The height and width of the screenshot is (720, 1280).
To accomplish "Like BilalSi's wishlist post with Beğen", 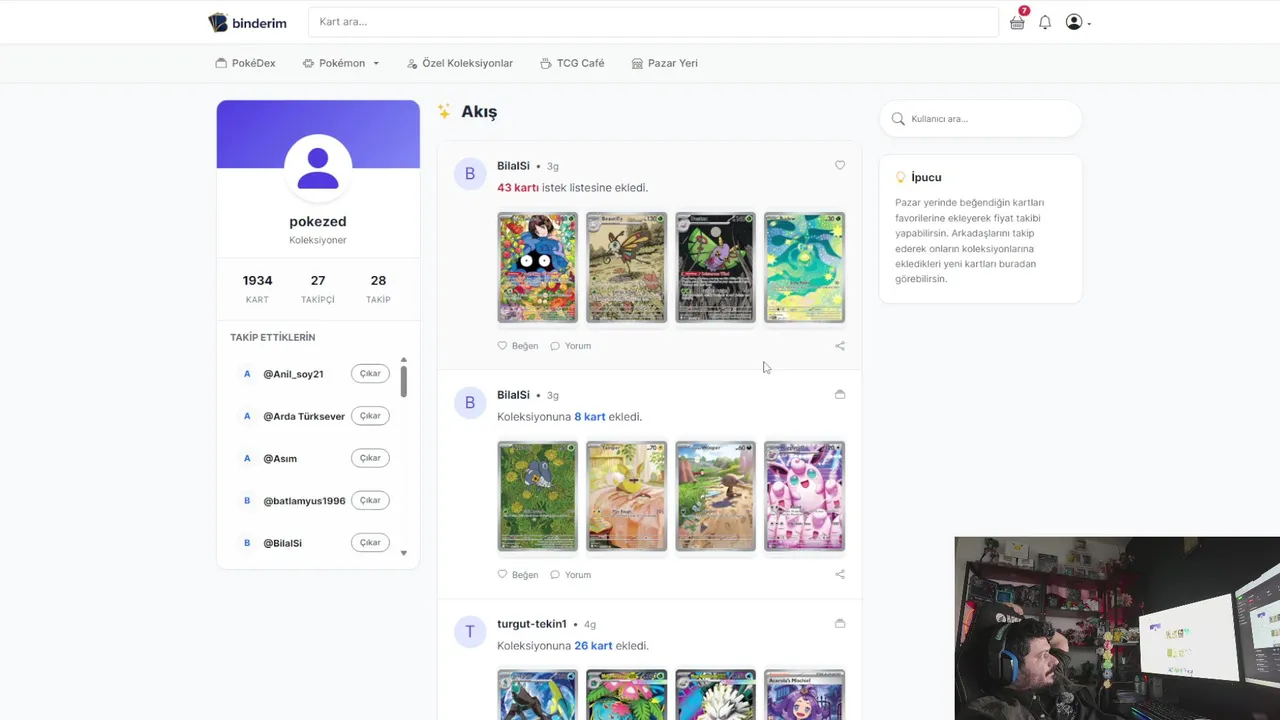I will [518, 346].
